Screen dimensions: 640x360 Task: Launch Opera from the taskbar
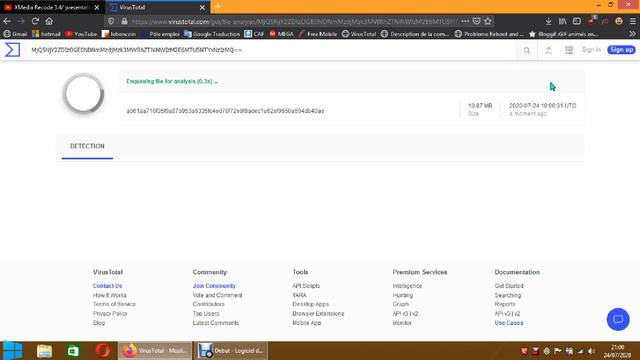point(103,351)
